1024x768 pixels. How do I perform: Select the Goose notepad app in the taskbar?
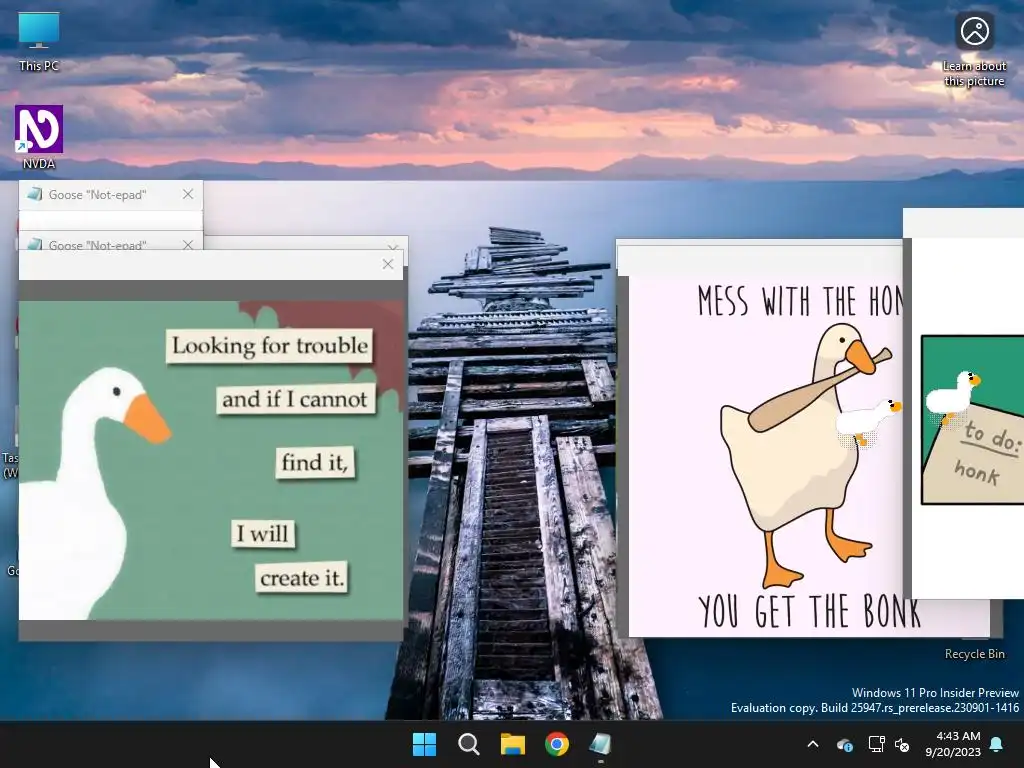pyautogui.click(x=600, y=744)
